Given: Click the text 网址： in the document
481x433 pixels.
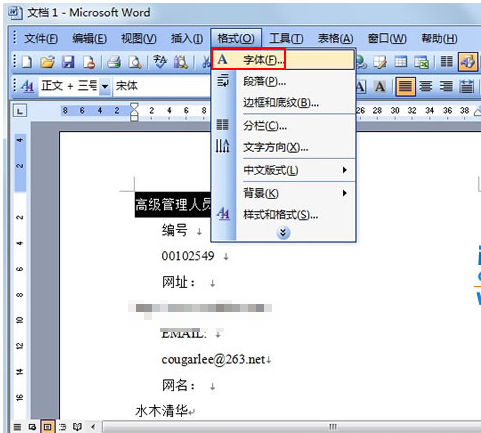Looking at the screenshot, I should (x=179, y=282).
